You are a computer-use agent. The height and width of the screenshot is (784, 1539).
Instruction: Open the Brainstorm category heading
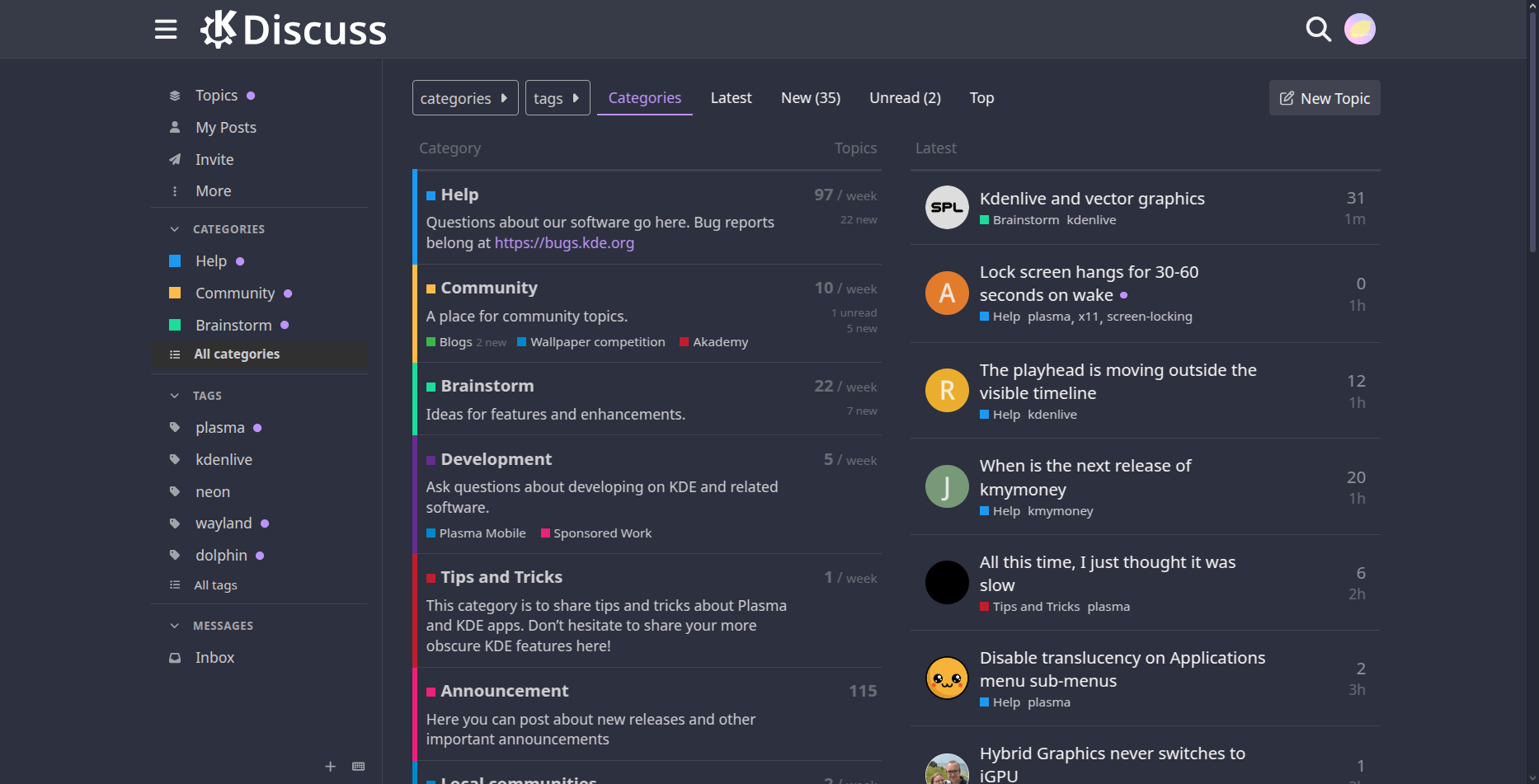(x=487, y=387)
